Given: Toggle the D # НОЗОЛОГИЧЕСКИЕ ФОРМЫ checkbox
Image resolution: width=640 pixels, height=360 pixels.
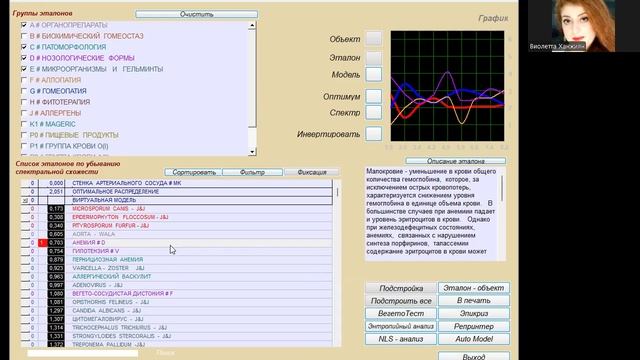Looking at the screenshot, I should pyautogui.click(x=24, y=58).
